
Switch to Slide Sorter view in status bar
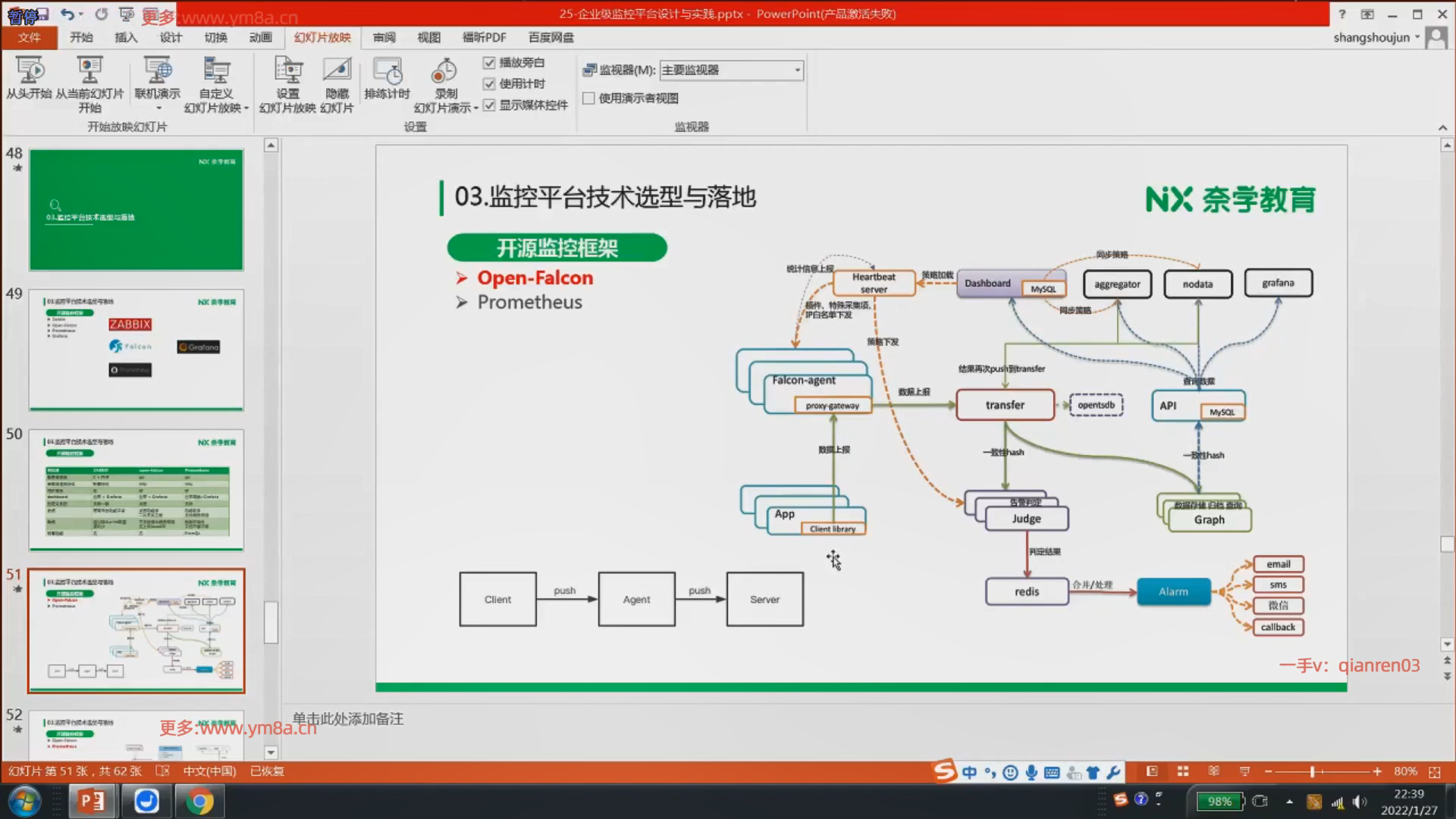(x=1183, y=771)
